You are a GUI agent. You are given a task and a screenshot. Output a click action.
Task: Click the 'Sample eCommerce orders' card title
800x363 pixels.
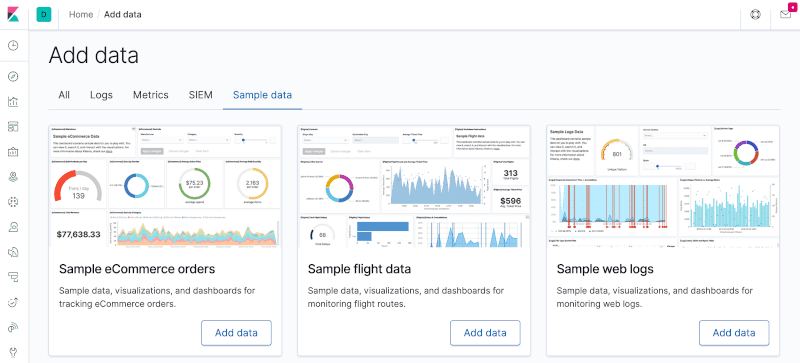click(x=137, y=269)
